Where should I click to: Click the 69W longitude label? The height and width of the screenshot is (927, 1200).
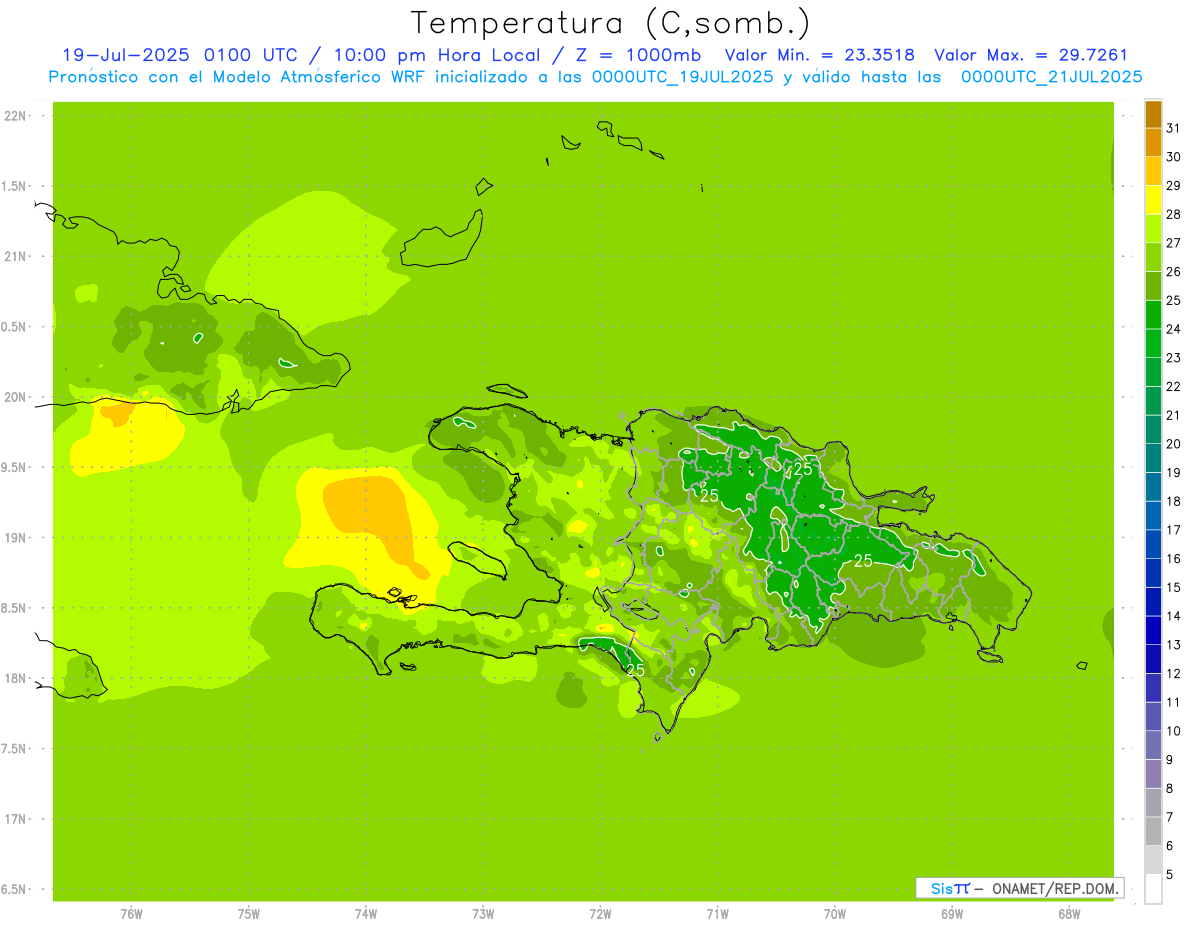pyautogui.click(x=952, y=914)
